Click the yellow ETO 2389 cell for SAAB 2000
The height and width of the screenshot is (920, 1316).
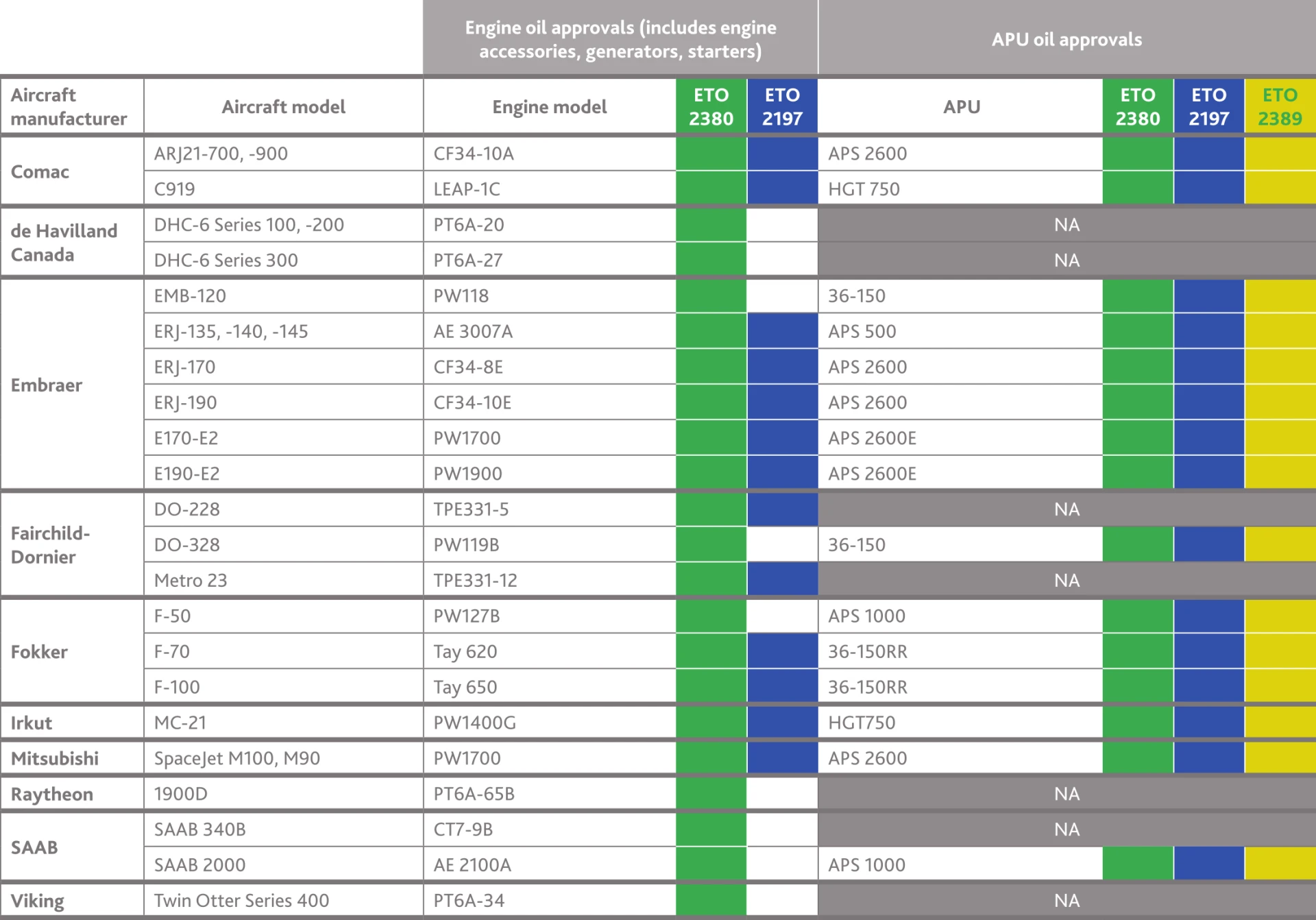pos(1280,864)
